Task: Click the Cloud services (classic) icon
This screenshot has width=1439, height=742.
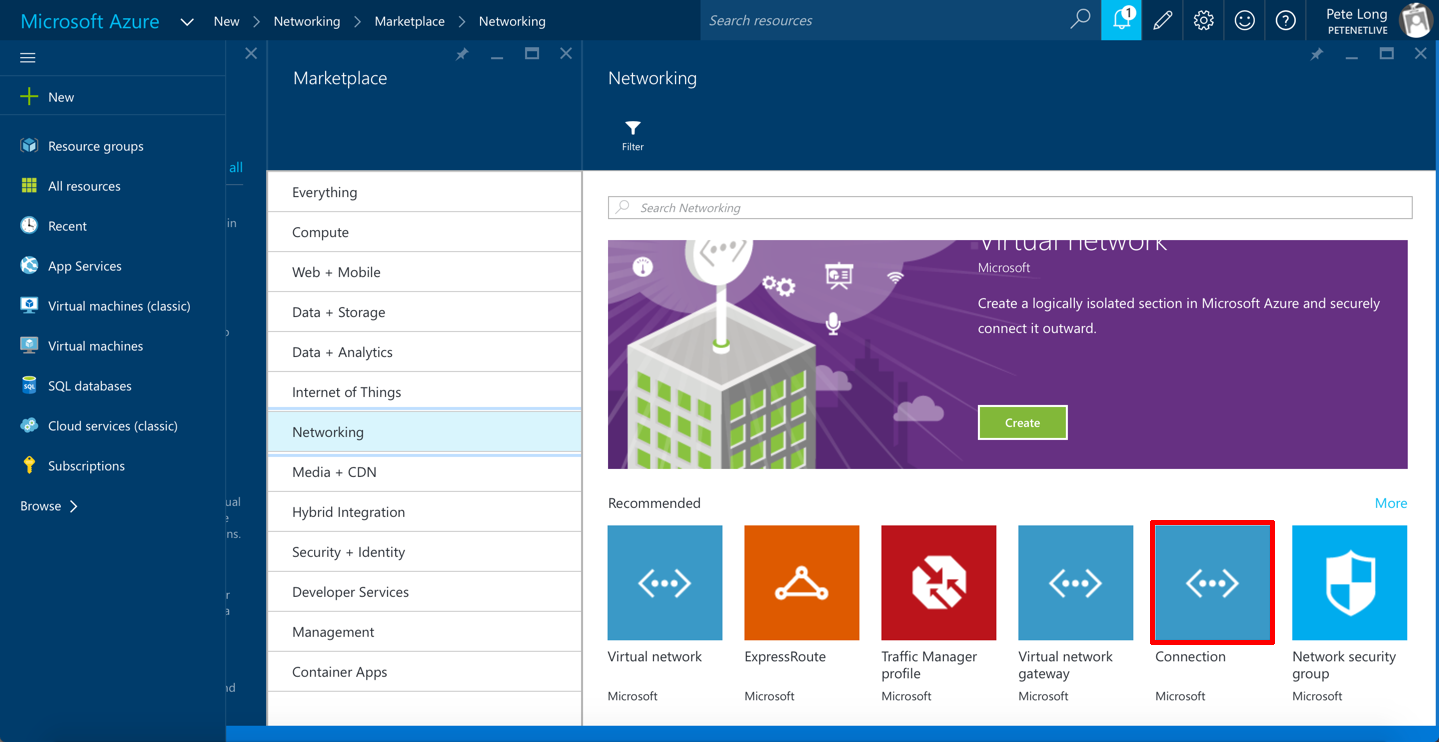Action: click(x=29, y=426)
